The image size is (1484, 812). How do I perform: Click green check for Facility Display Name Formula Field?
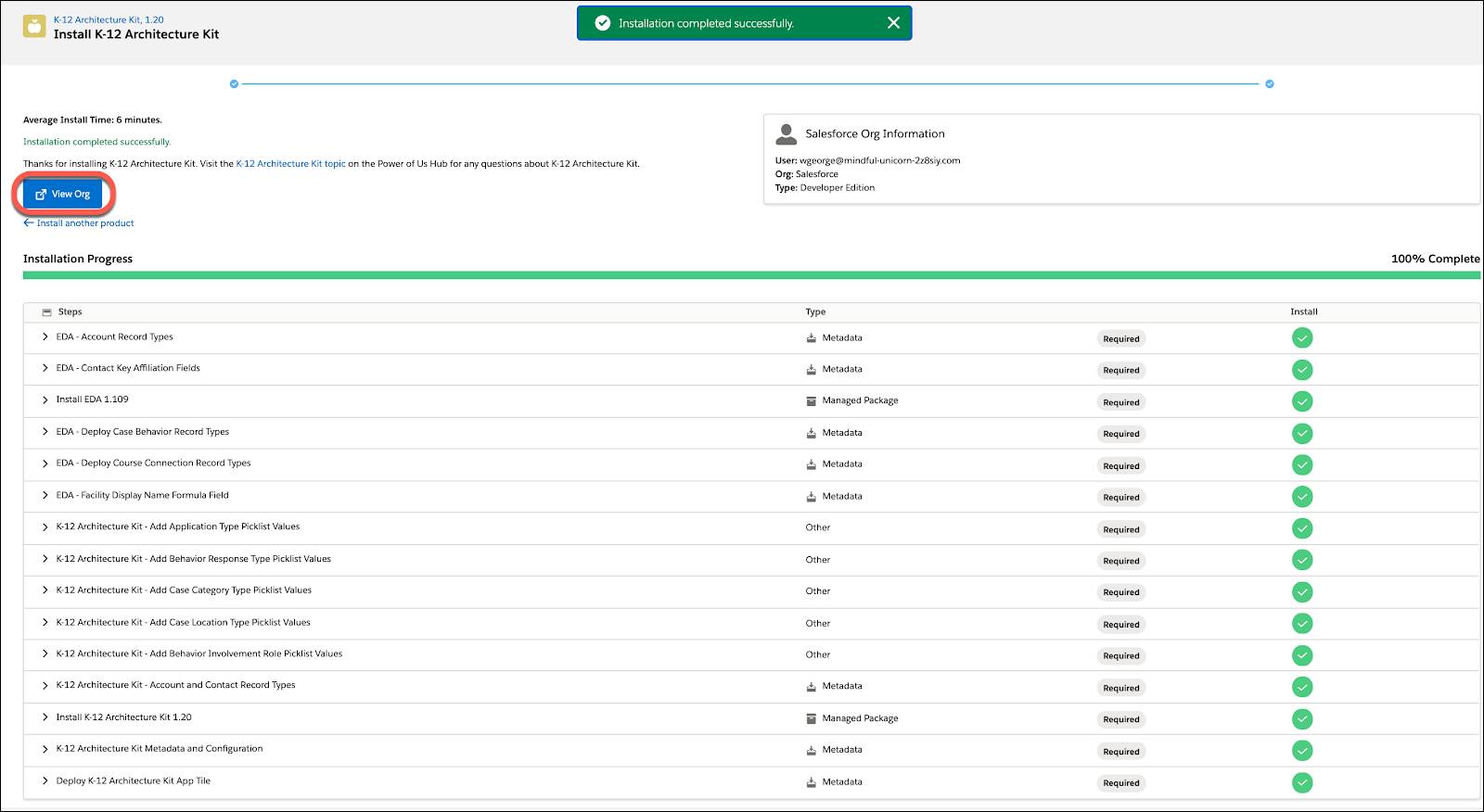click(x=1302, y=497)
